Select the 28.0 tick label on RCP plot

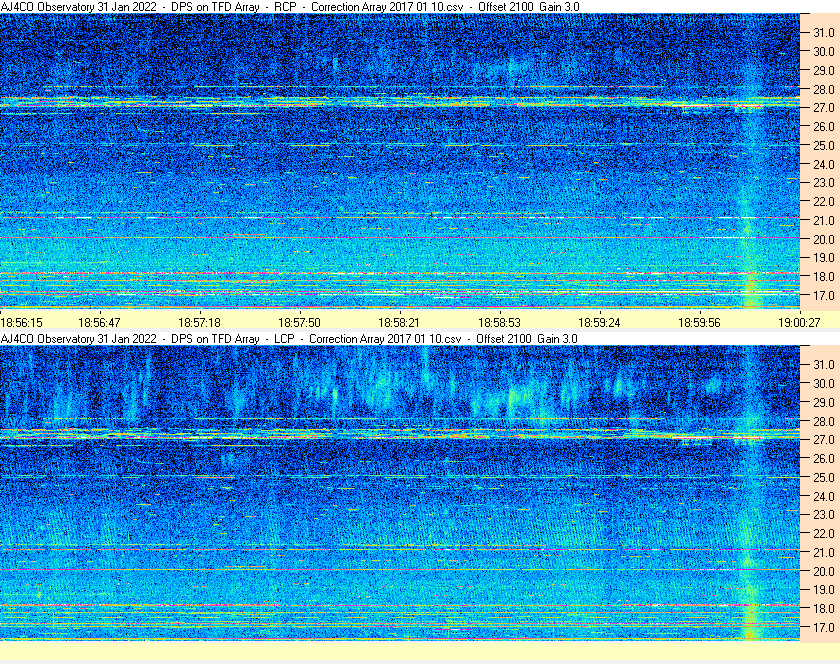click(824, 89)
